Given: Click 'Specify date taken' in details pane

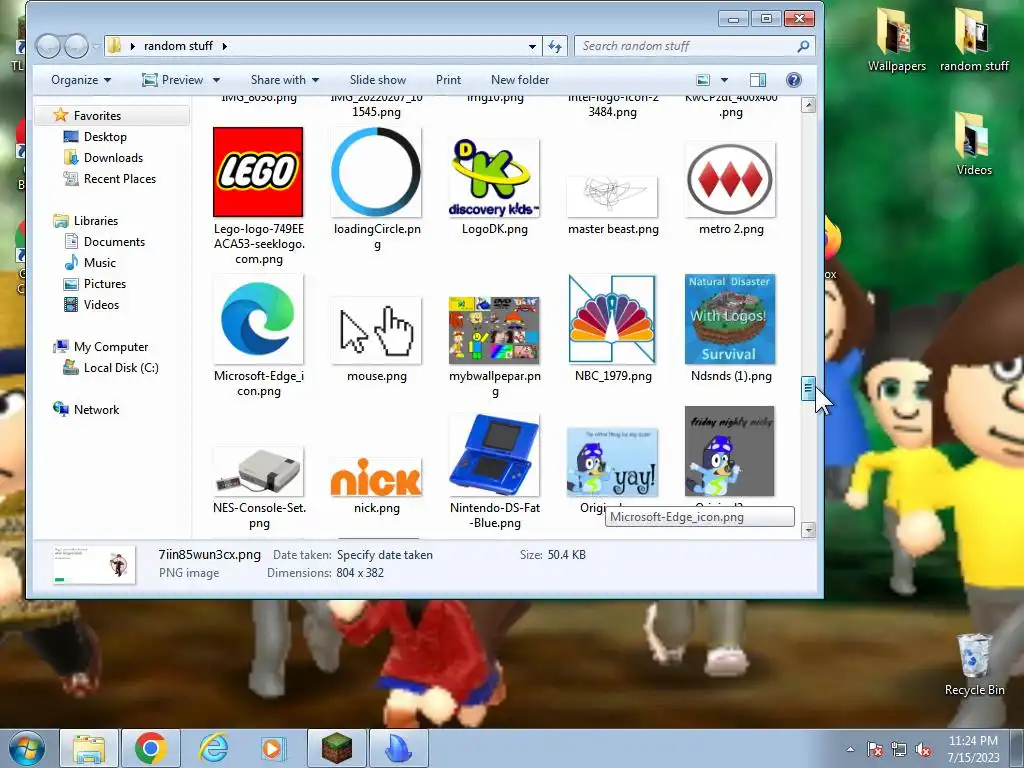Looking at the screenshot, I should [x=385, y=555].
